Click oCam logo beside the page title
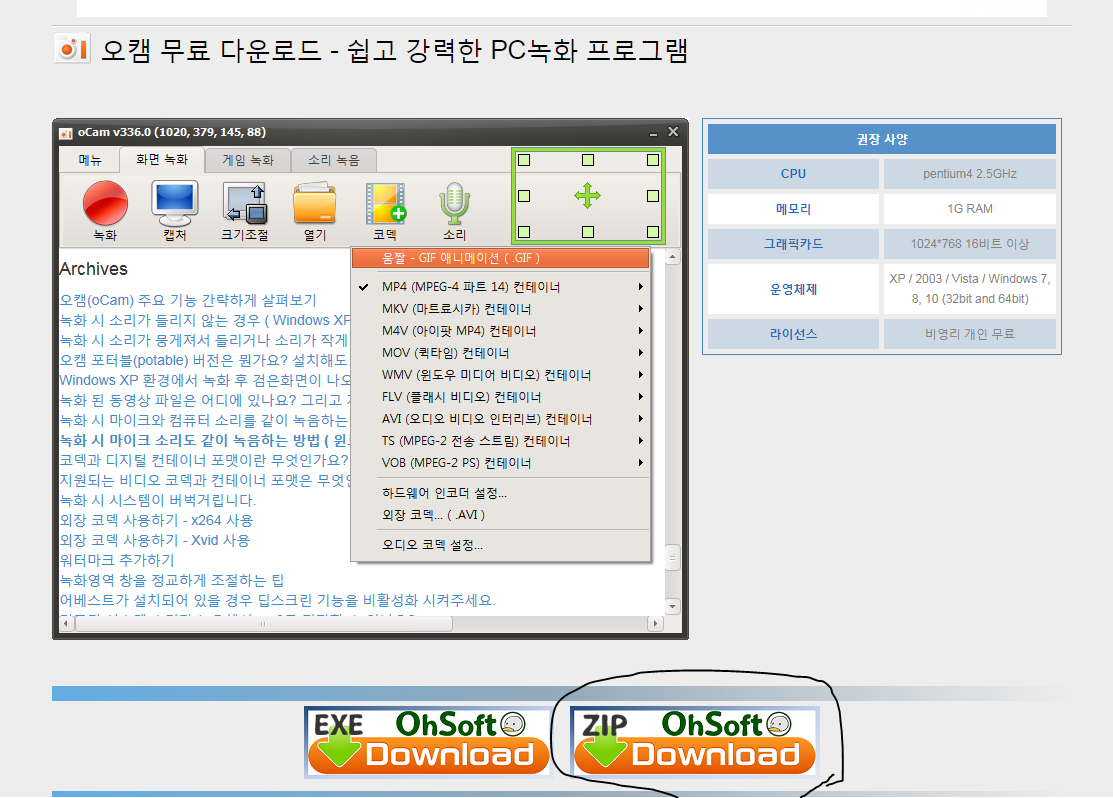Image resolution: width=1113 pixels, height=798 pixels. pyautogui.click(x=72, y=48)
